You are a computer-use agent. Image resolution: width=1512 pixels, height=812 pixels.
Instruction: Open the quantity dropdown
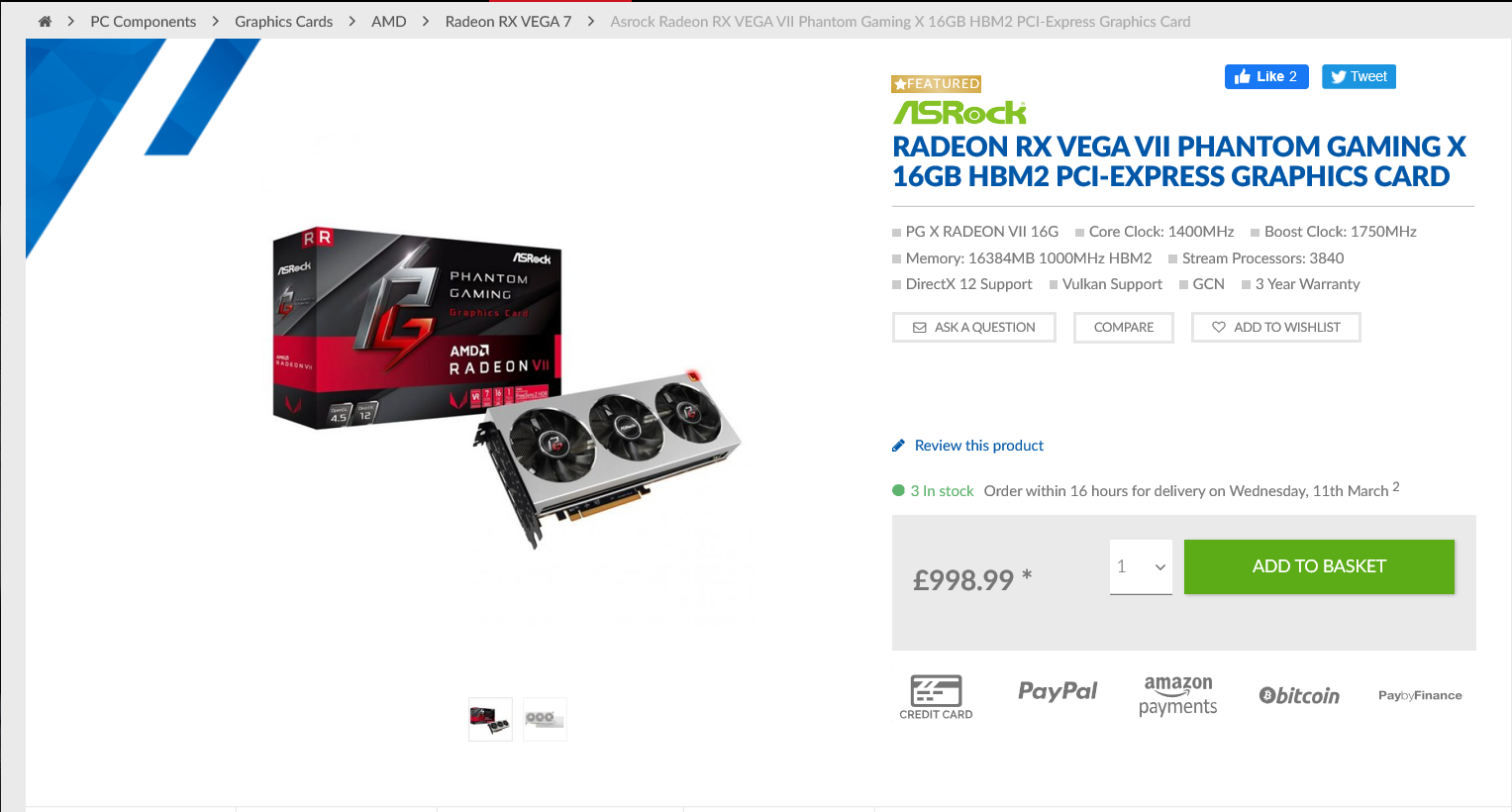1141,566
